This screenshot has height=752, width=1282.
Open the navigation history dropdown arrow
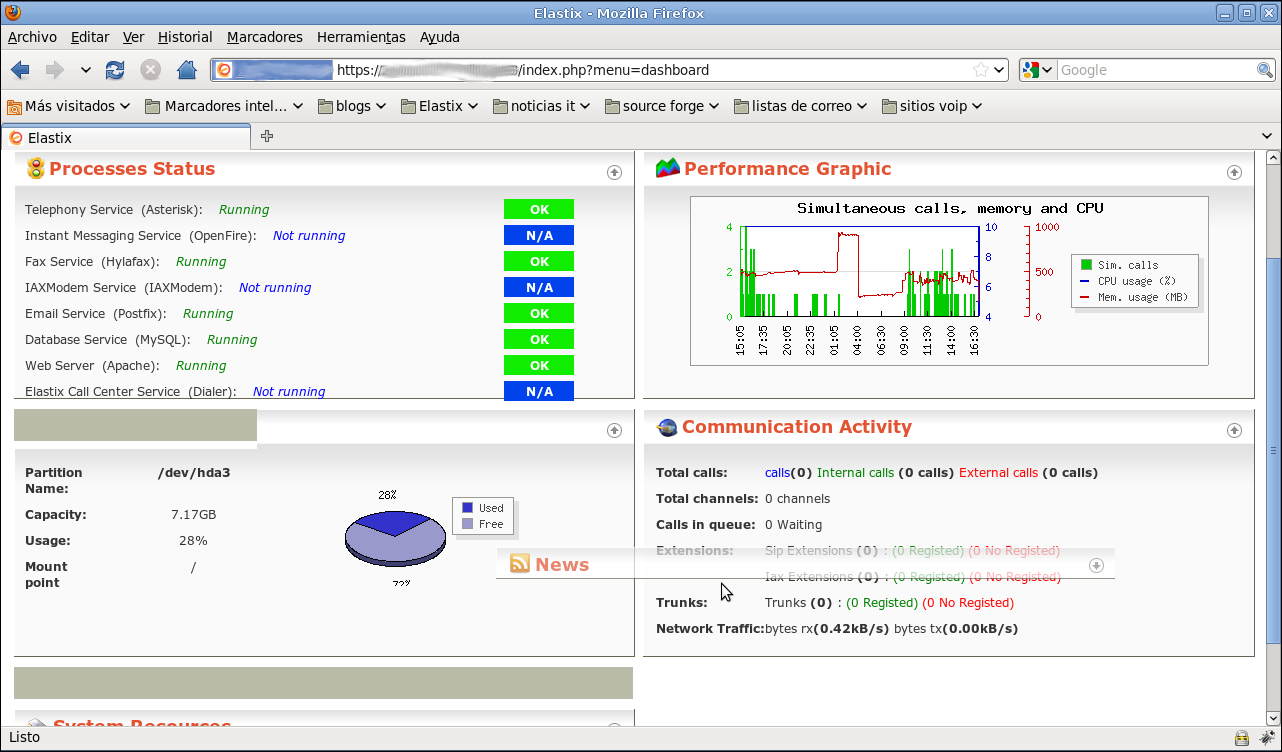click(86, 70)
